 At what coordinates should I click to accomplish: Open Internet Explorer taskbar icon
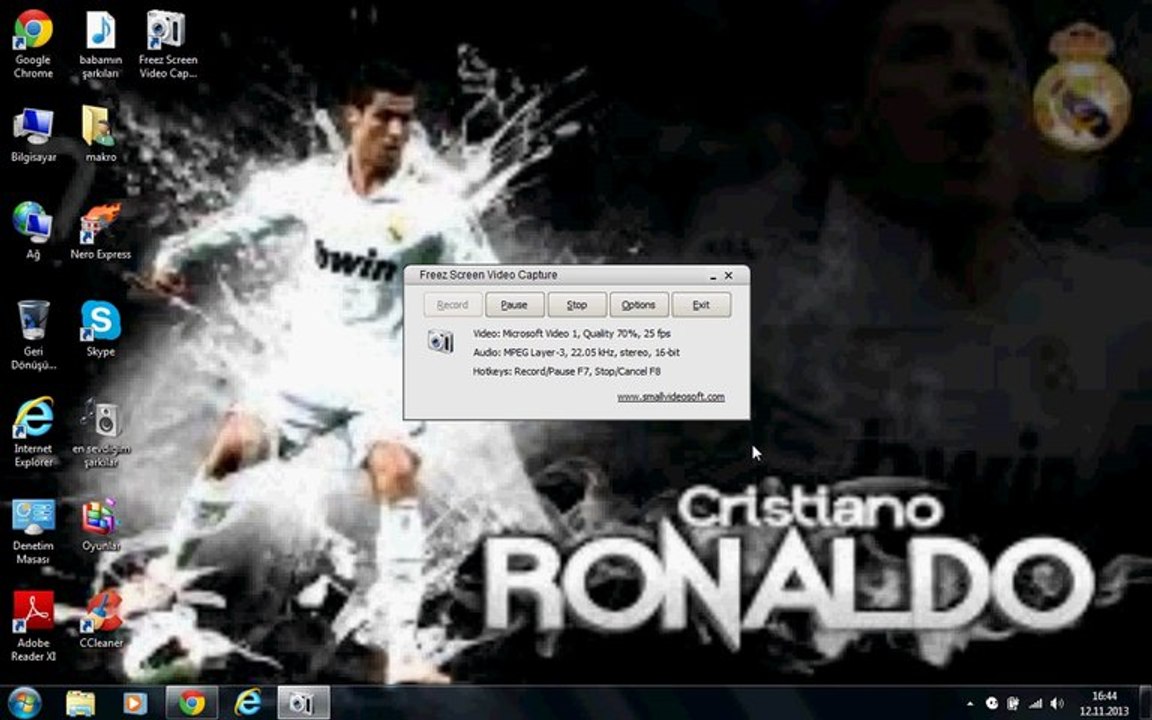248,703
